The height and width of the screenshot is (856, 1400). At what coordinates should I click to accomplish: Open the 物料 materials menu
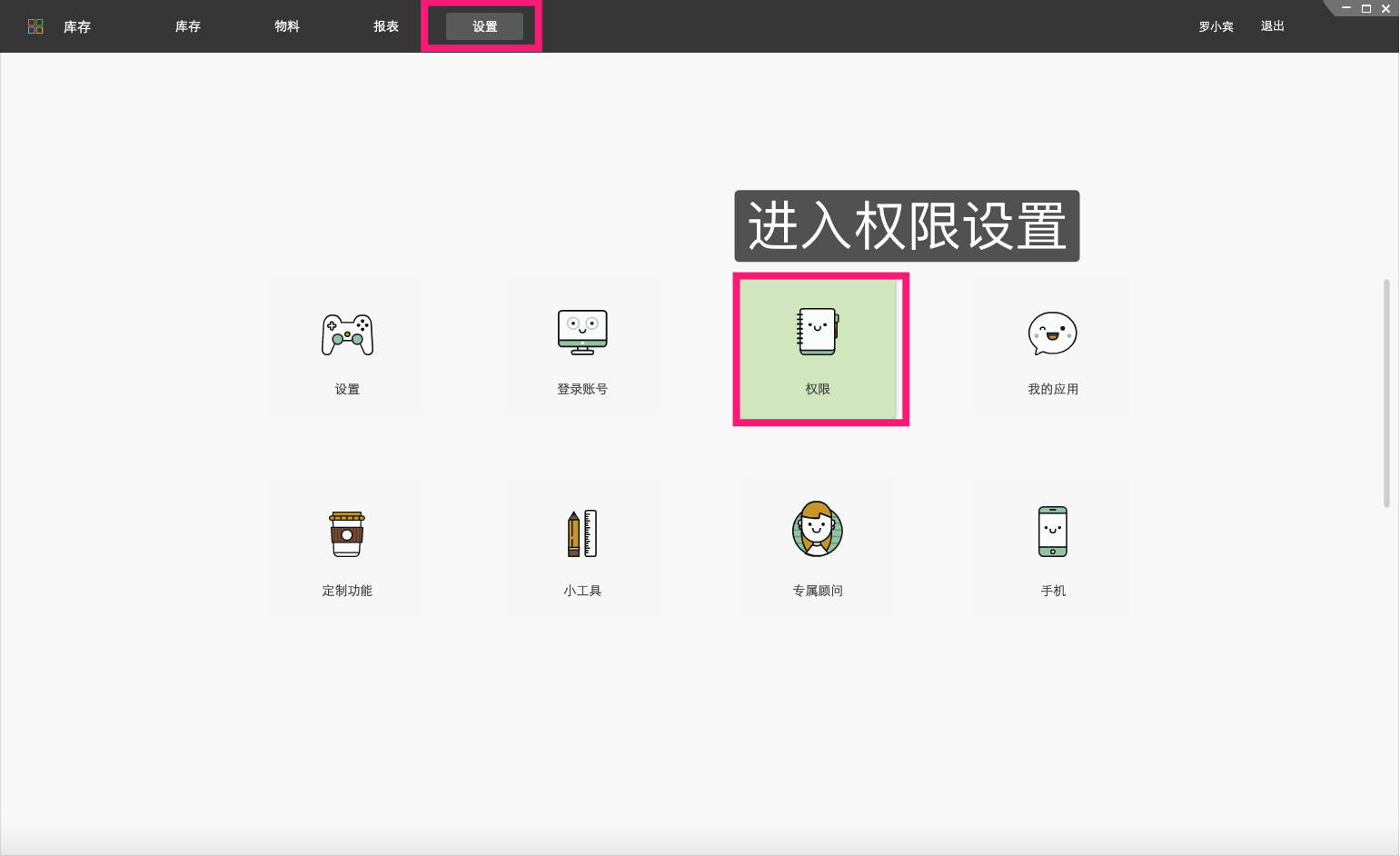[x=287, y=26]
